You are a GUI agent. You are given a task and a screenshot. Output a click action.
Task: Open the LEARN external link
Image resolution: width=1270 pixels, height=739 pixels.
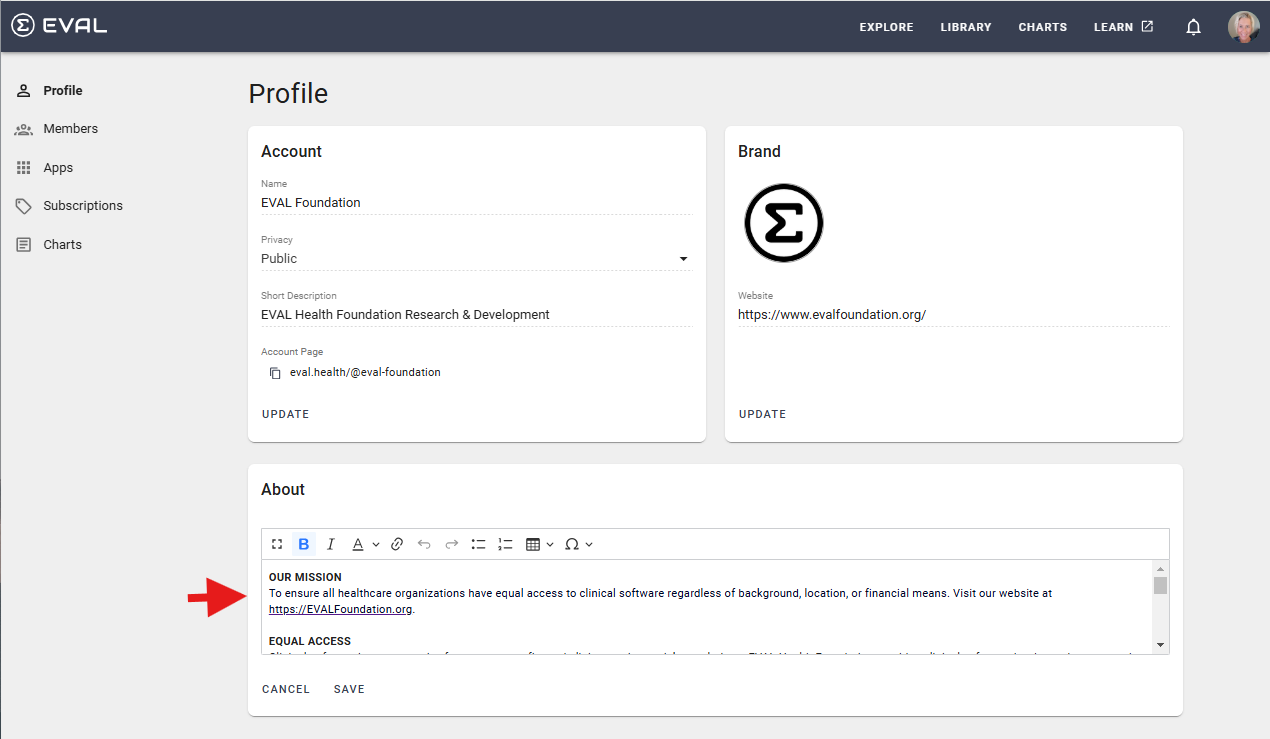click(1123, 27)
